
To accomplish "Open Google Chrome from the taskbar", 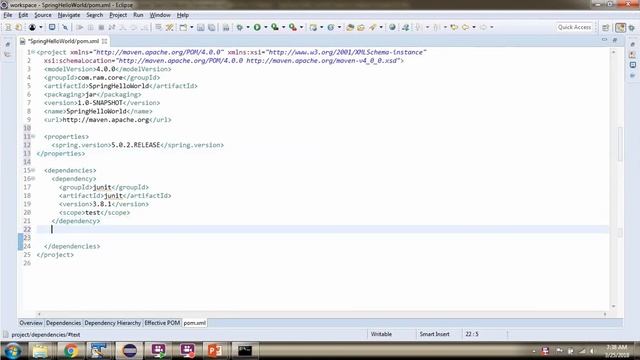I will [71, 351].
